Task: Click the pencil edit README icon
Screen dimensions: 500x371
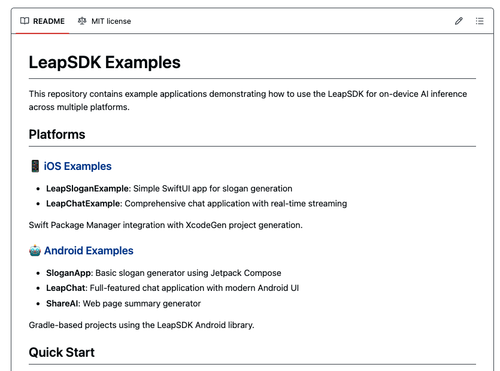Action: (459, 21)
